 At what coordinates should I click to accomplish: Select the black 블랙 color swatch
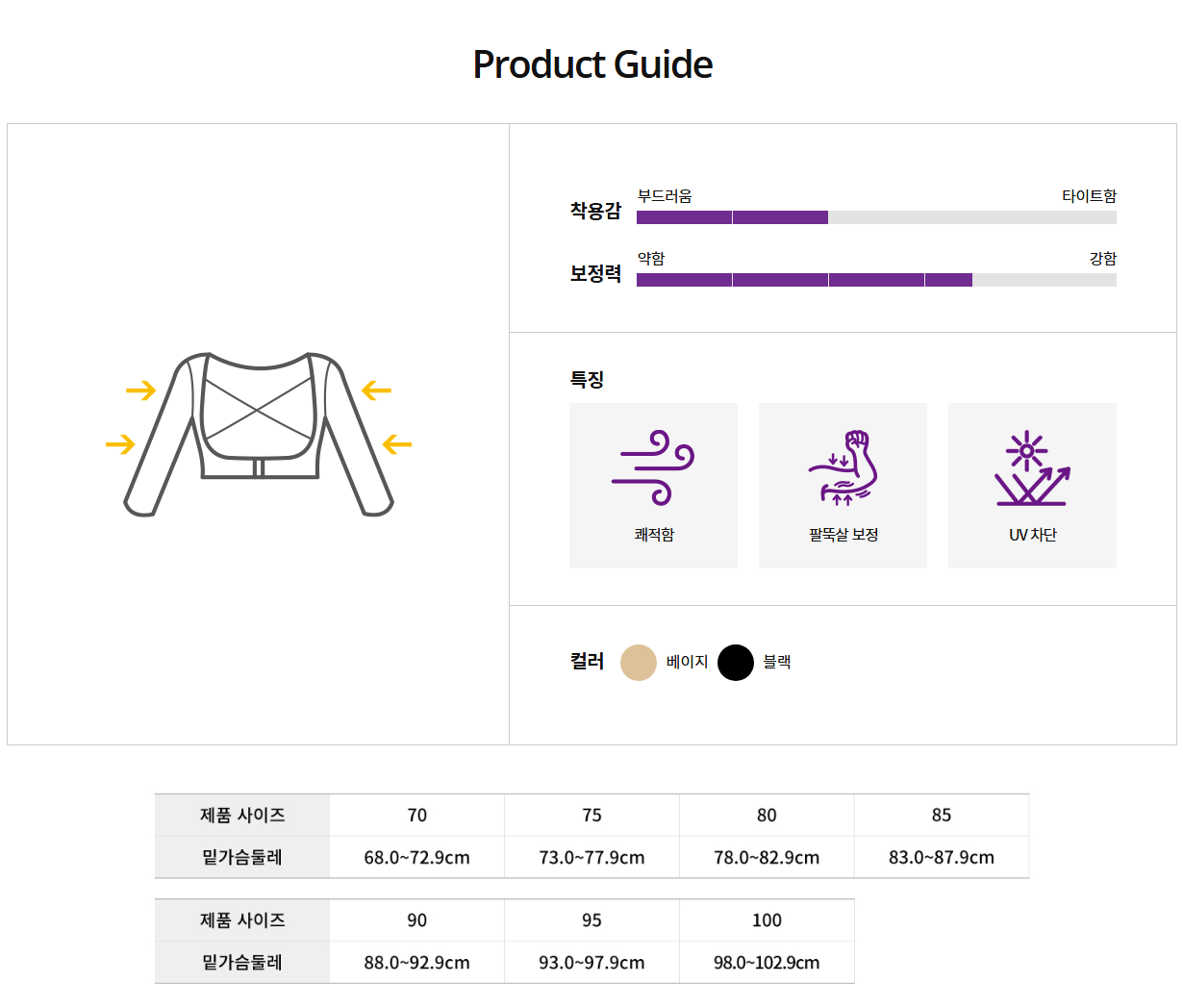pos(736,663)
